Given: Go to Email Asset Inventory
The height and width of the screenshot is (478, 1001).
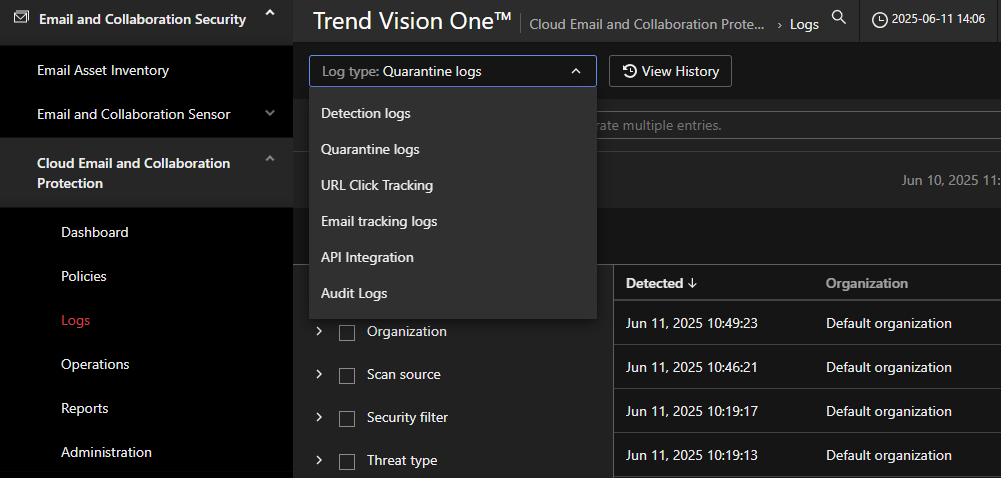Looking at the screenshot, I should point(103,70).
